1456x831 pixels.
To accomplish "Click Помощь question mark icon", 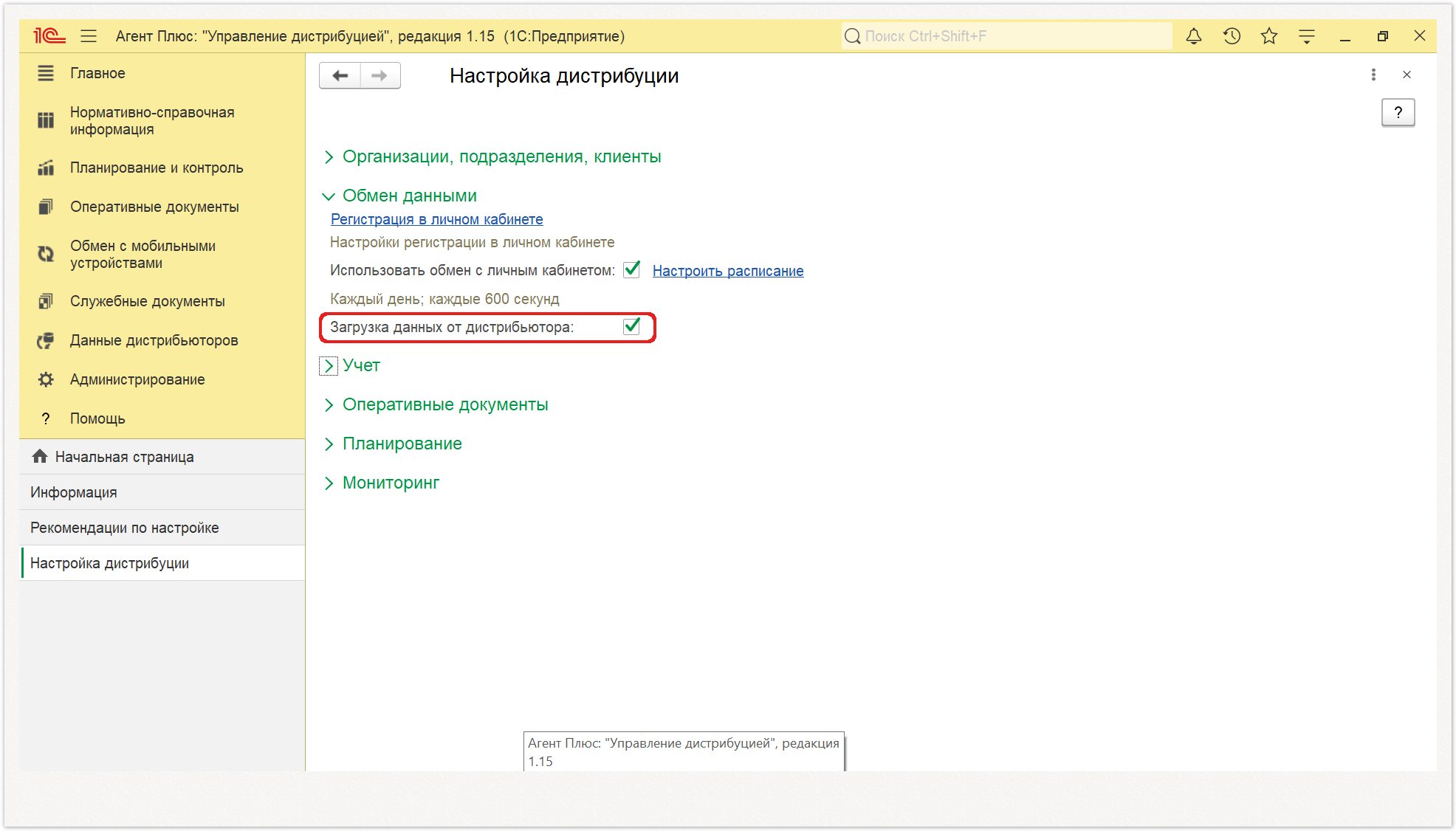I will click(46, 418).
